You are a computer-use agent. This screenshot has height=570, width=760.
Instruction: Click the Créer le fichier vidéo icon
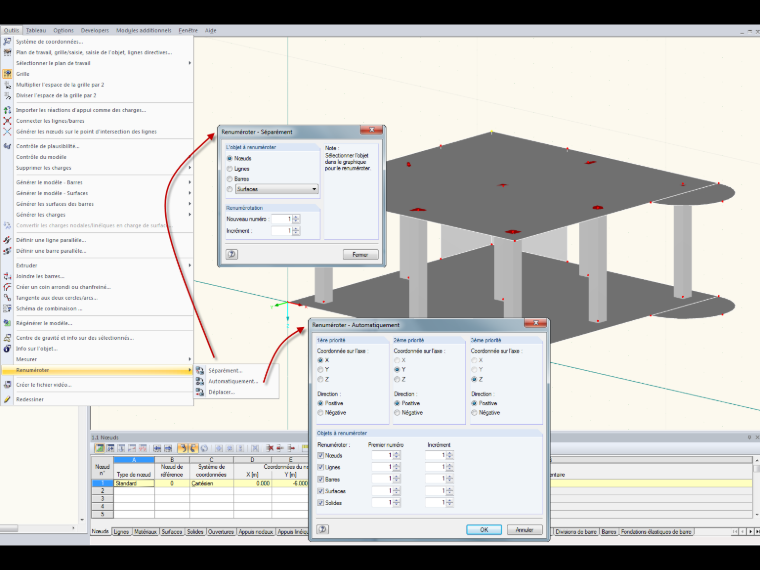7,385
